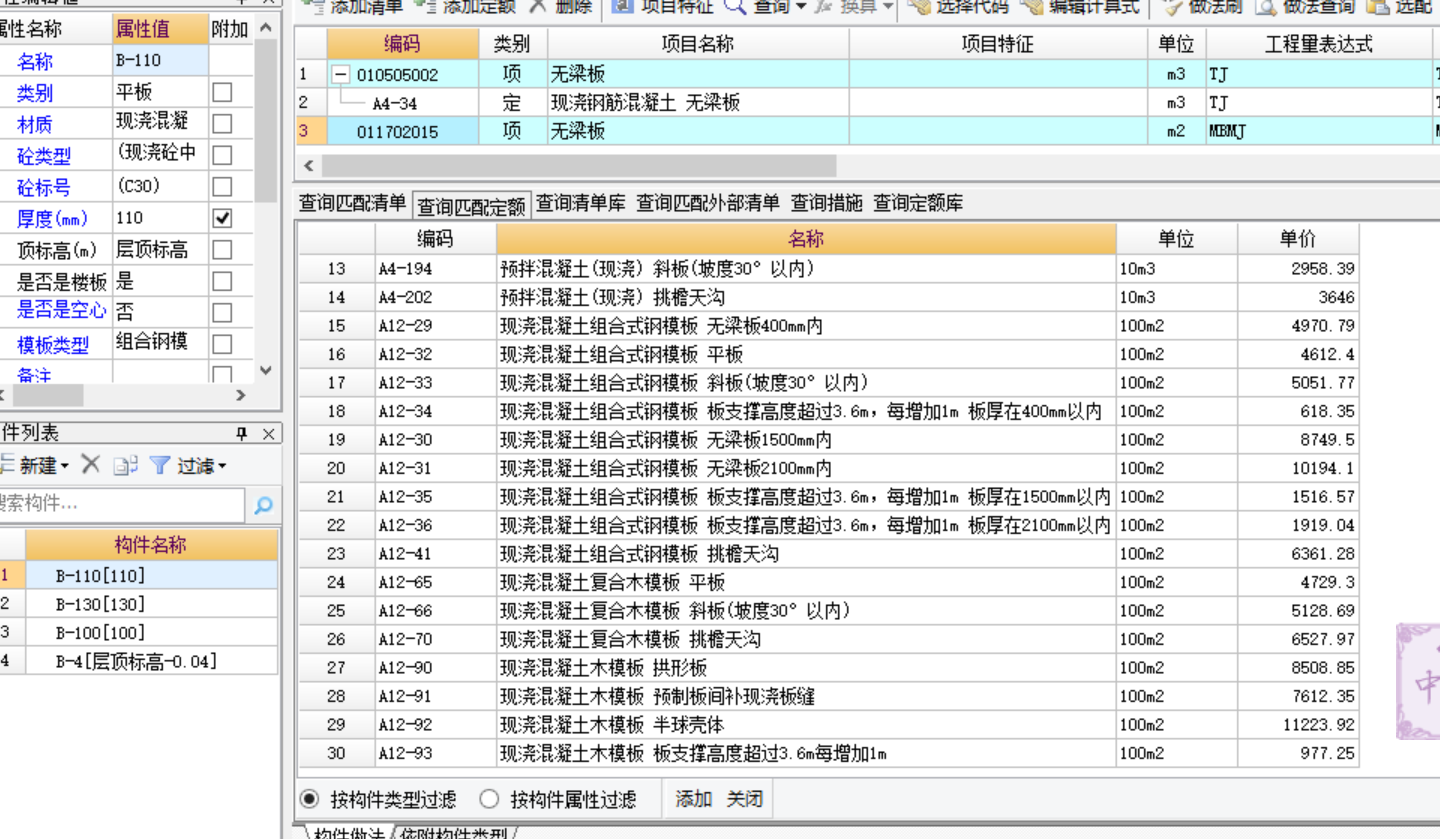Screen dimensions: 1440x839
Task: Pin the component list panel
Action: coord(241,433)
